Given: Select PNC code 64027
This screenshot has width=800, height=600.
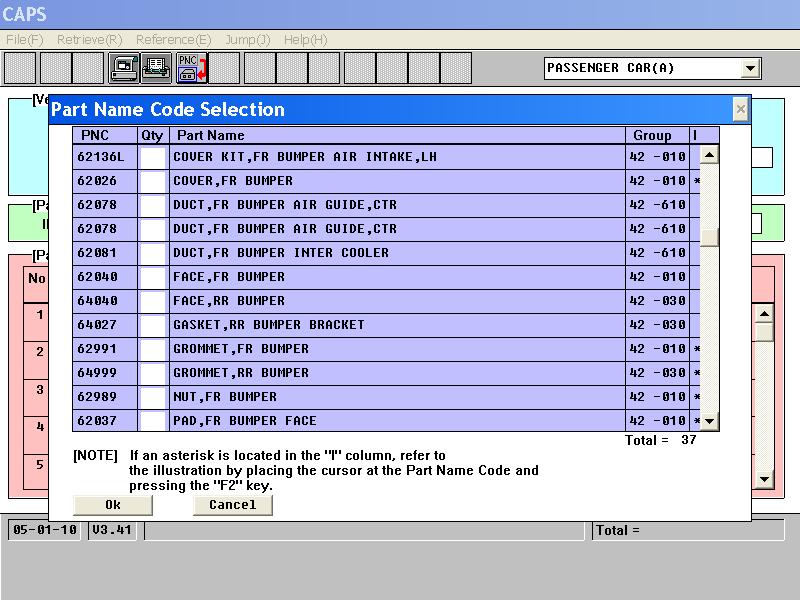Looking at the screenshot, I should click(x=97, y=325).
